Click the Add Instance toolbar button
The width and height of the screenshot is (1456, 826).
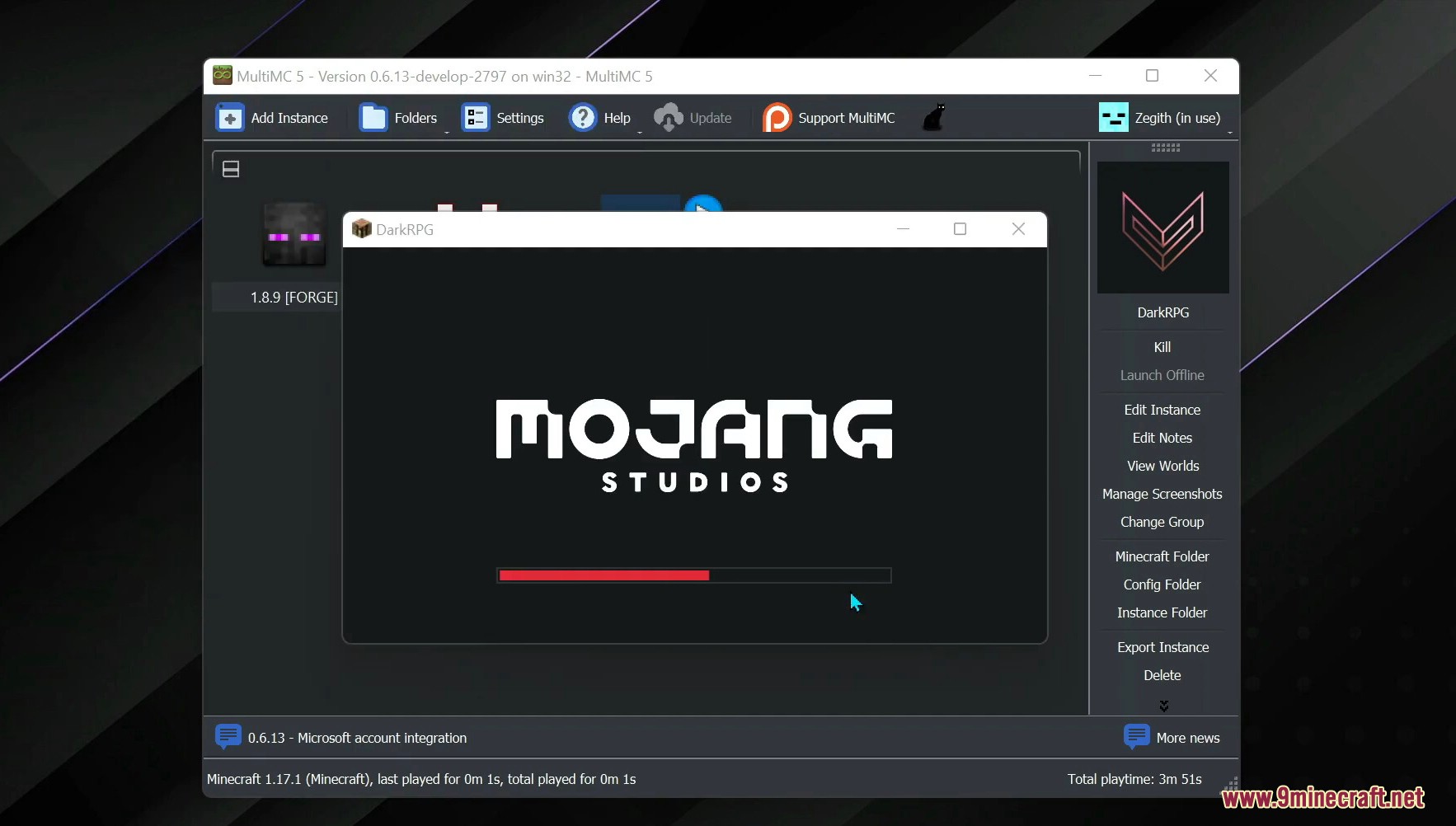[272, 118]
